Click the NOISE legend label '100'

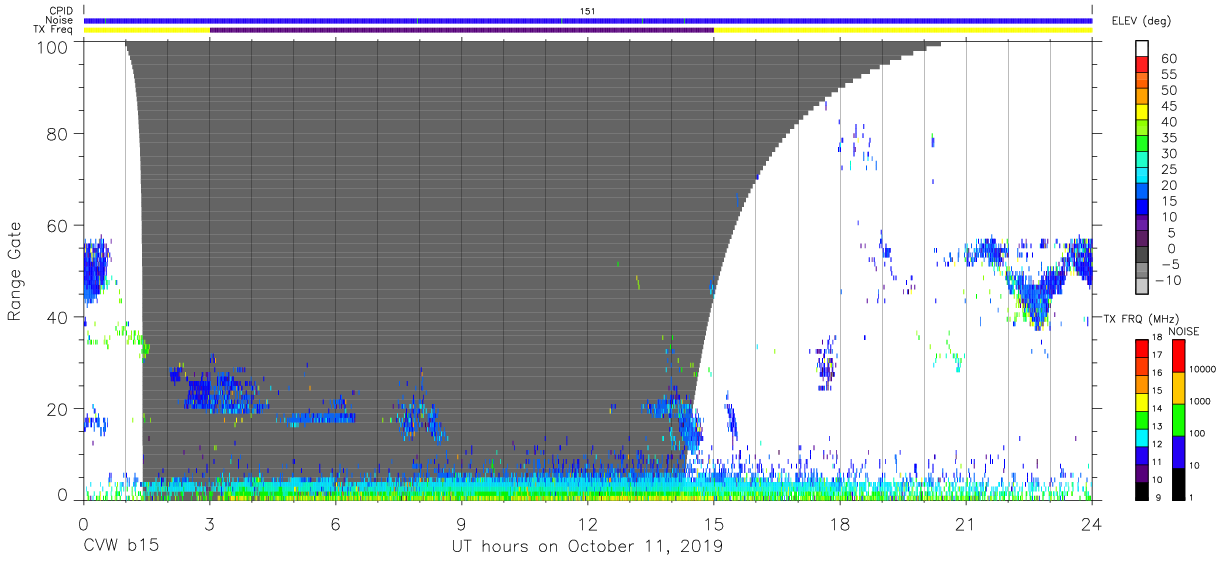click(x=1196, y=434)
